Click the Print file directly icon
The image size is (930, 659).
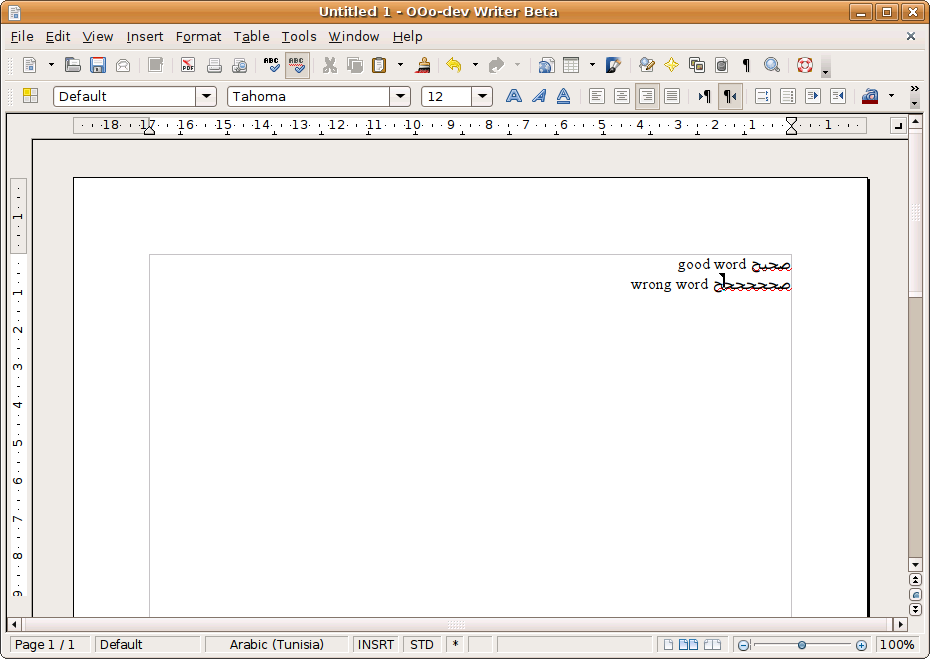coord(214,65)
